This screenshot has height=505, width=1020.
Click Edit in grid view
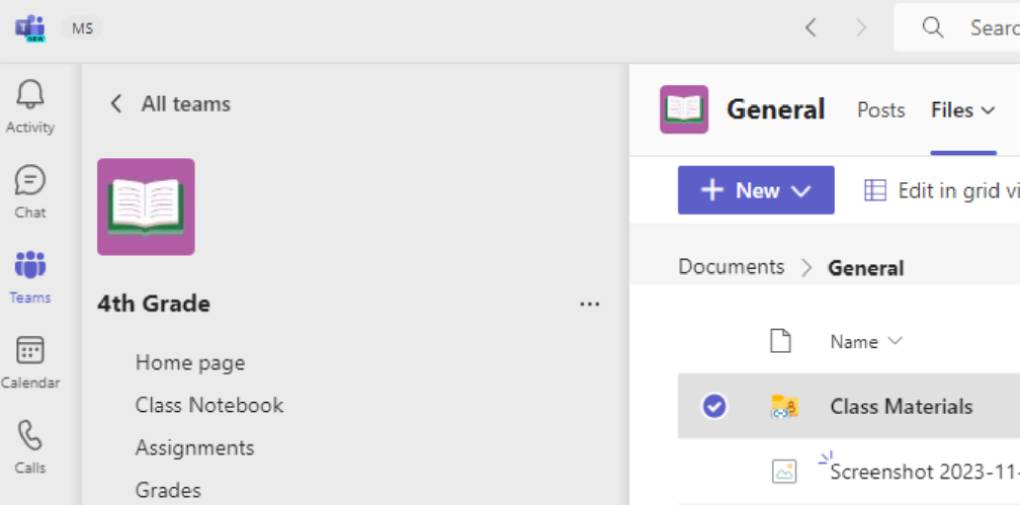[x=941, y=191]
